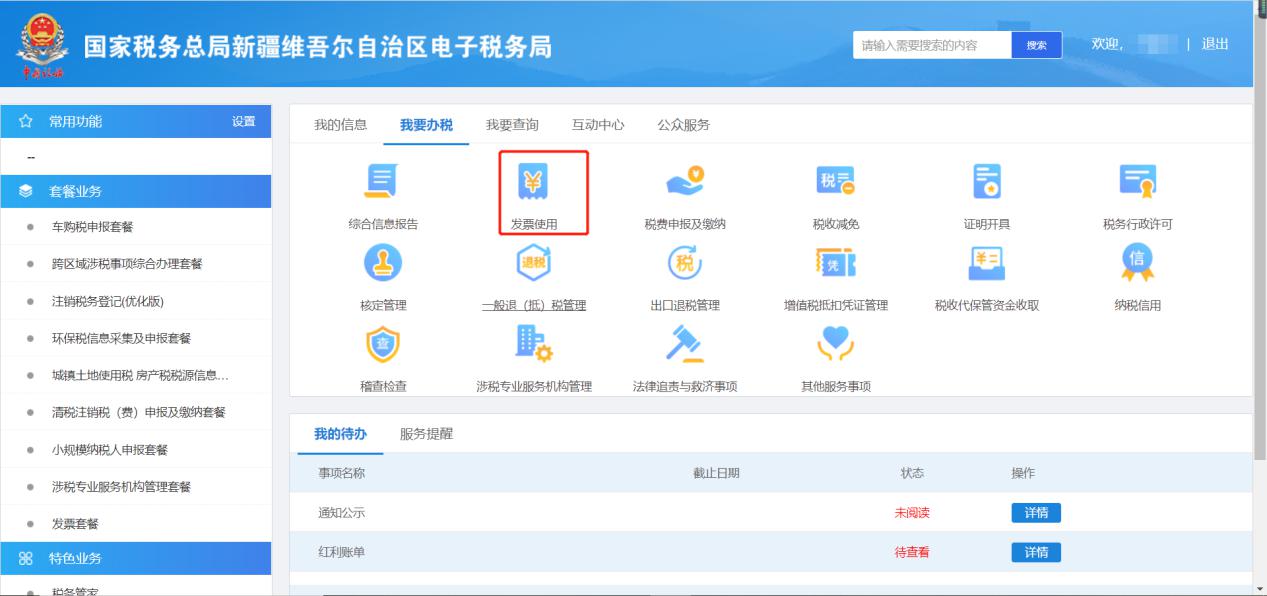Expand the 特色业务 section header
The image size is (1267, 596).
click(x=136, y=558)
